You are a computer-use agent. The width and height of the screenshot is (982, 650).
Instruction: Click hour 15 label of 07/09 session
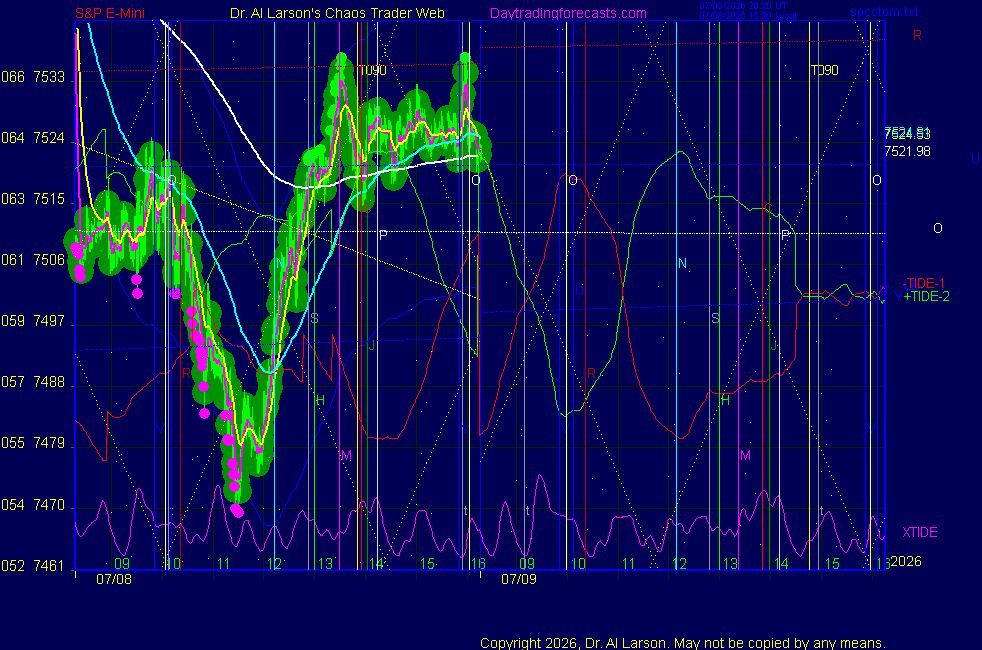(x=832, y=564)
